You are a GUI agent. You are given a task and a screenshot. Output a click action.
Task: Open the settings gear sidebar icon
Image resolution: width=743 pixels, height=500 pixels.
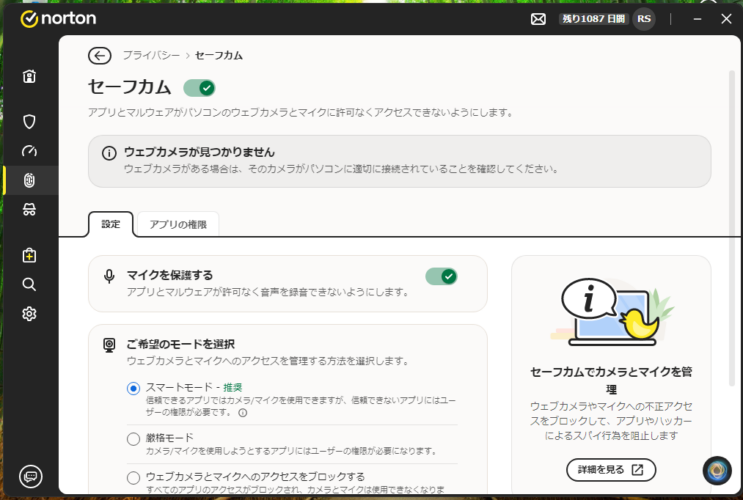point(29,314)
